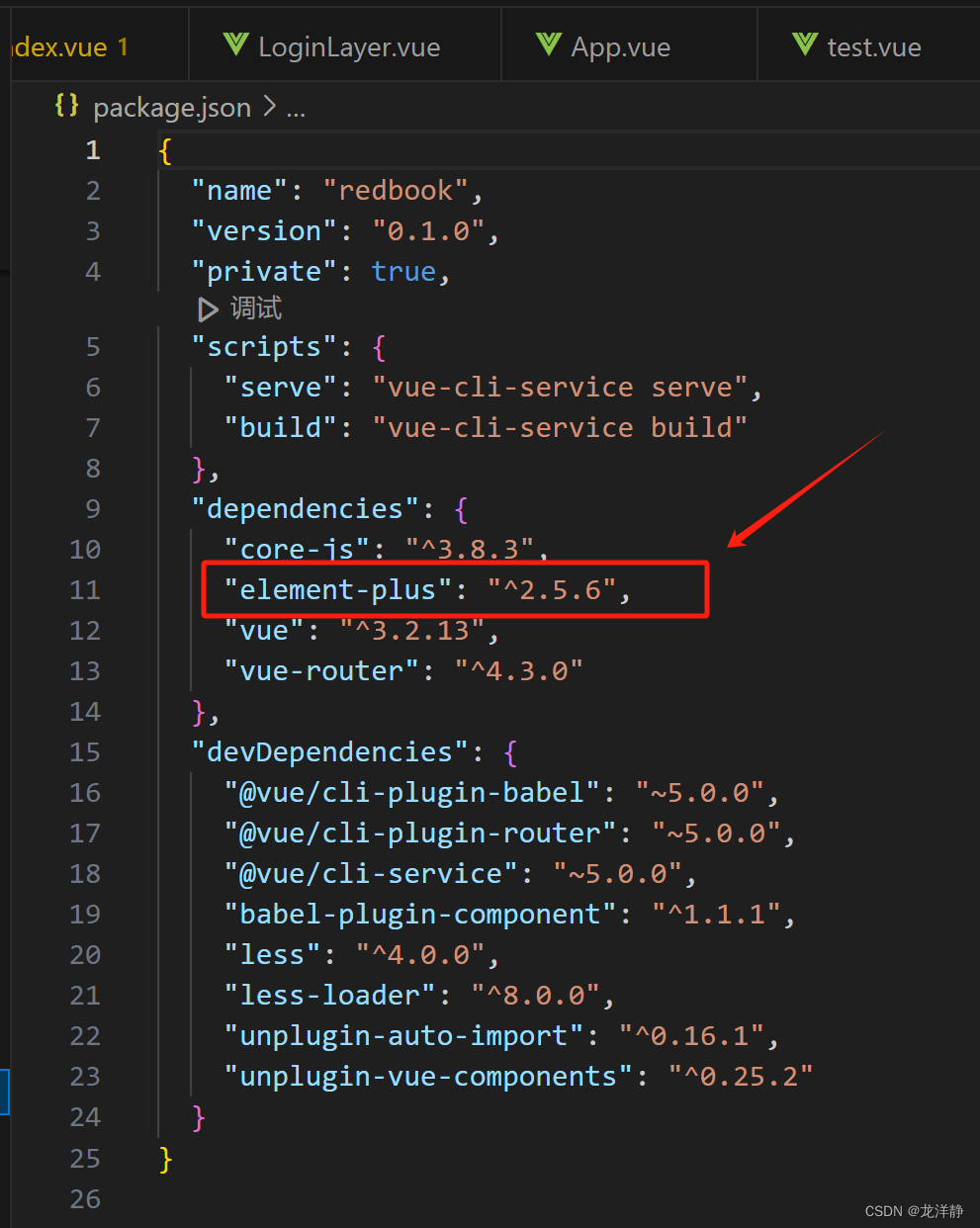Click the 调试 debug CodeLens link
Screen dimensions: 980x1228
(x=256, y=308)
